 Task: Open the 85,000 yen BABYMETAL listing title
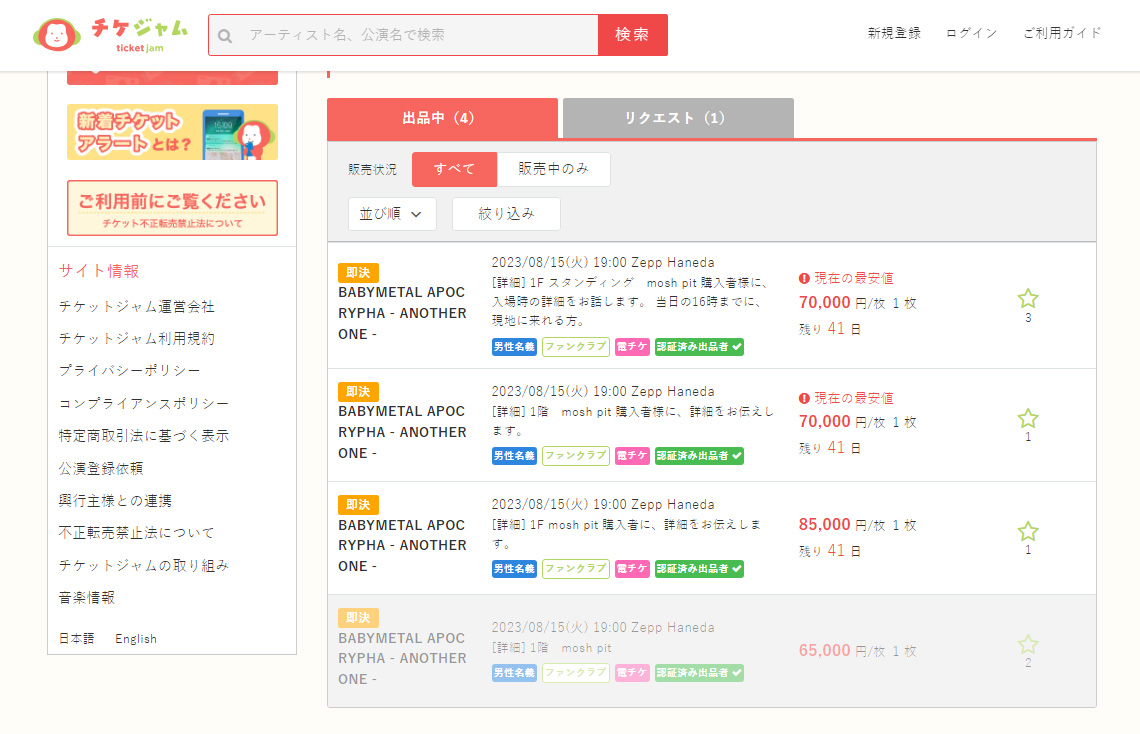402,545
